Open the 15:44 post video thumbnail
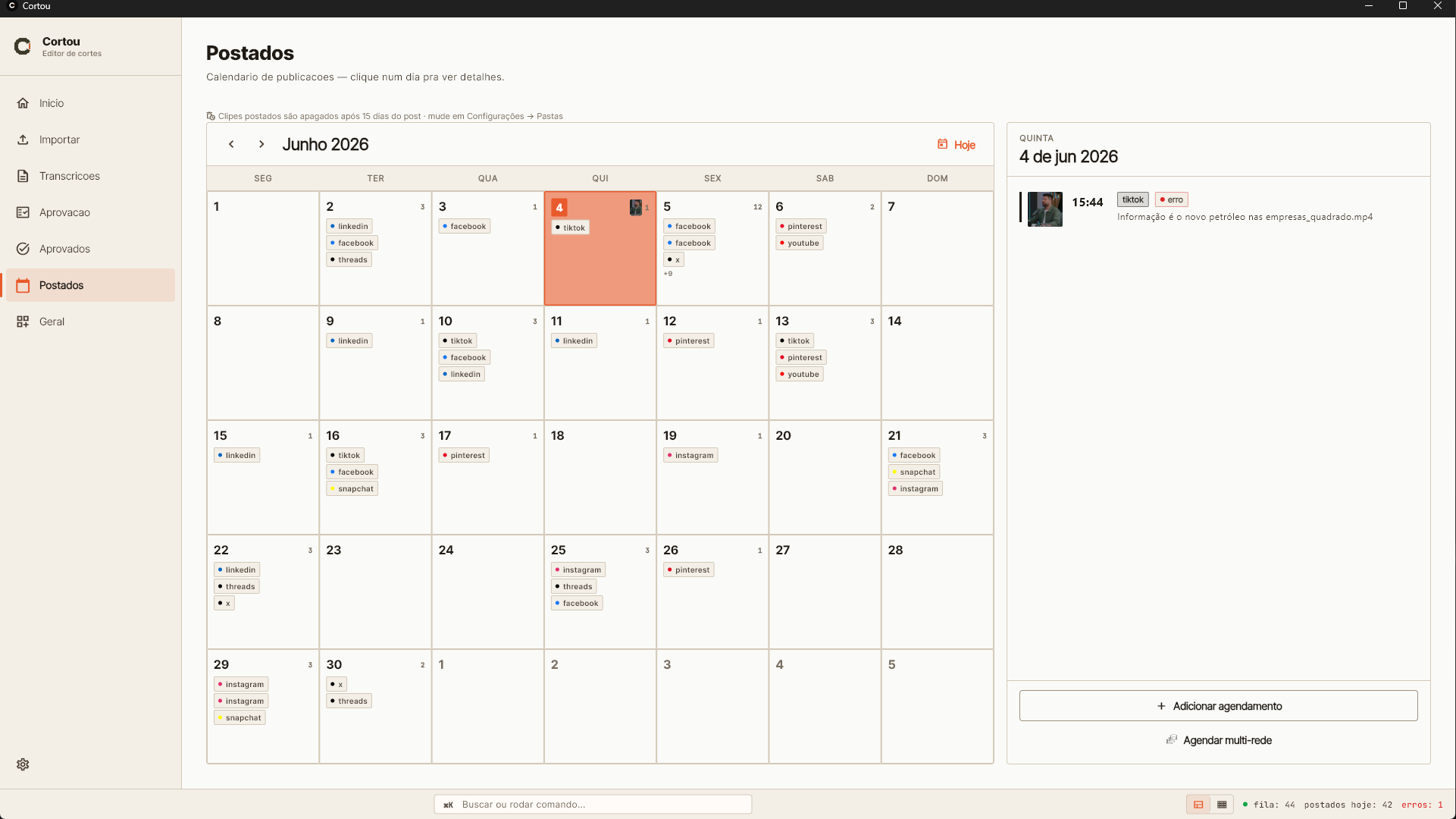1456x819 pixels. point(1044,209)
